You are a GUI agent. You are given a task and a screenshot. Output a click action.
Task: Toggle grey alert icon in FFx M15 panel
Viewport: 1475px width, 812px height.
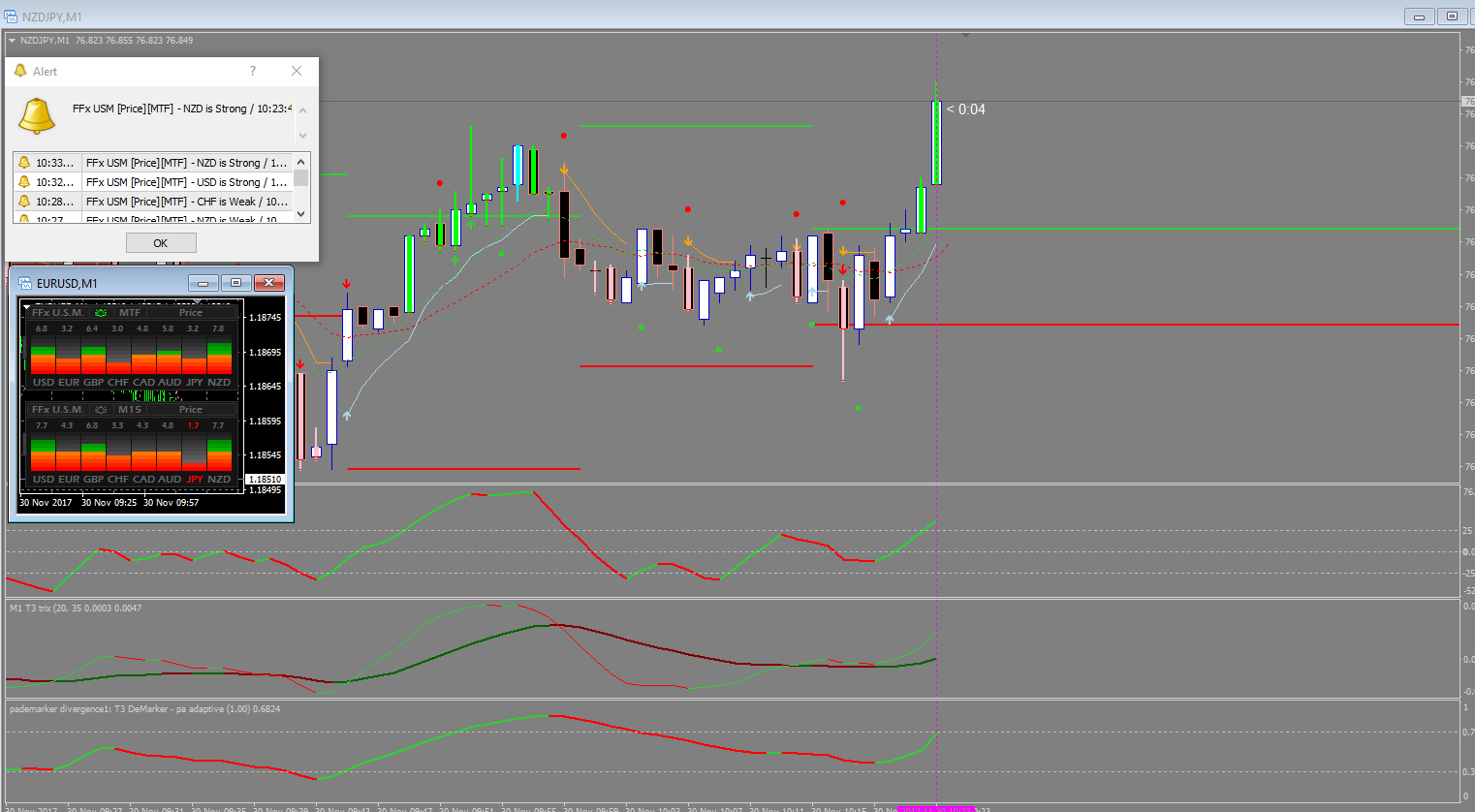tap(101, 410)
